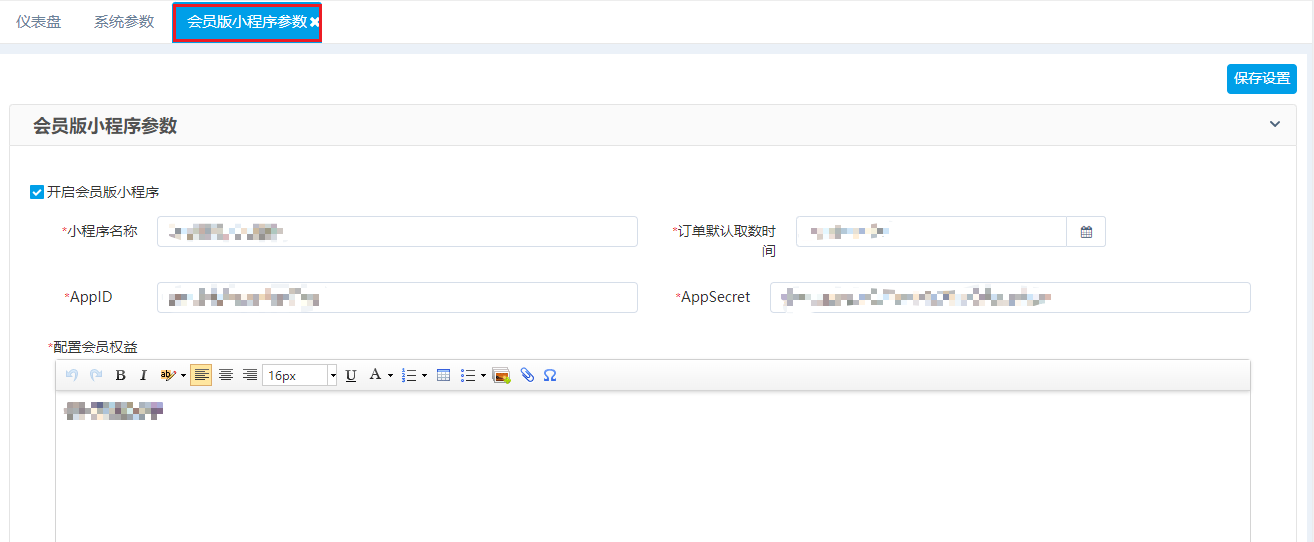Viewport: 1314px width, 542px height.
Task: Close the 会员版小程序参数 tab
Action: pos(314,22)
